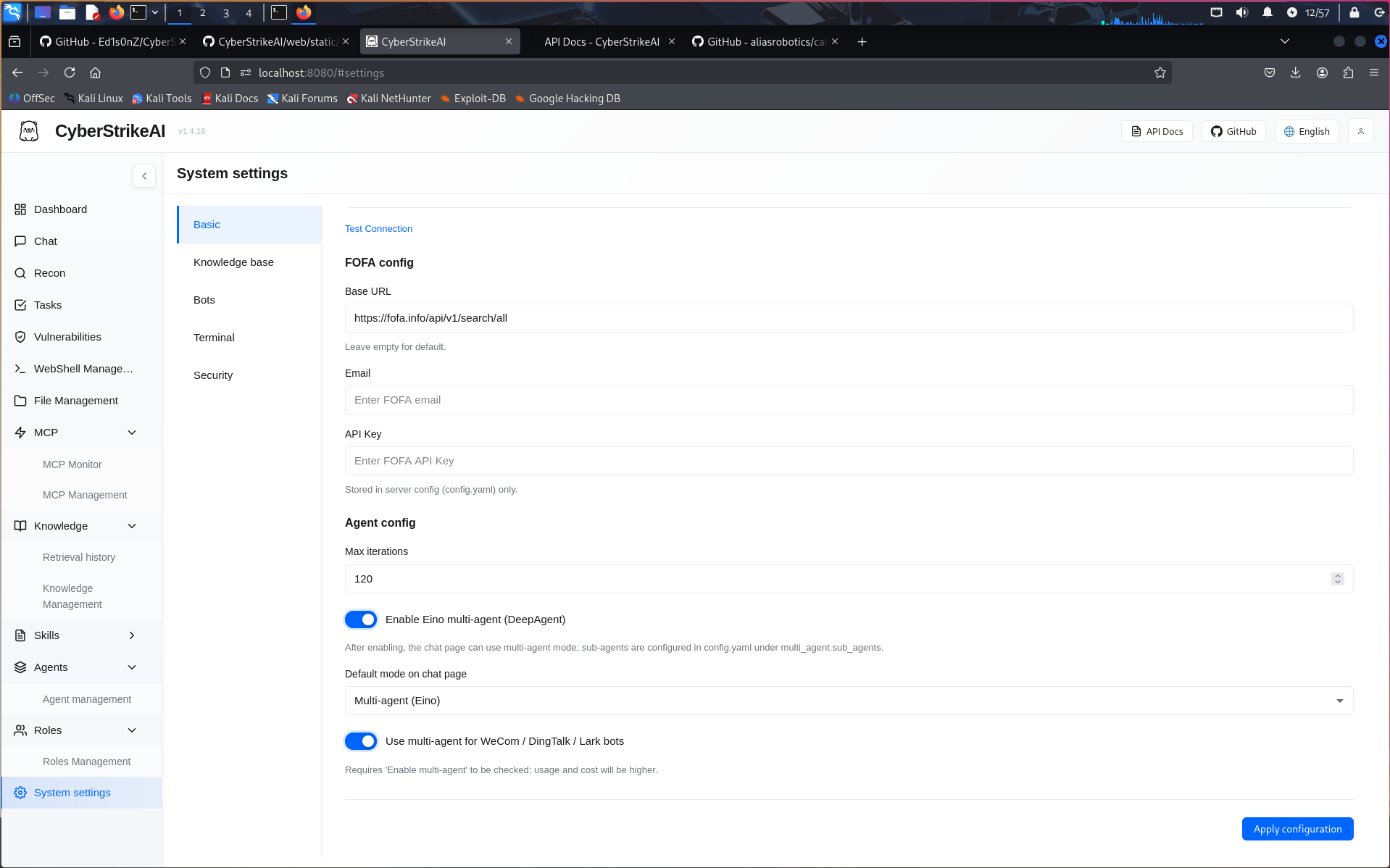This screenshot has width=1390, height=868.
Task: Switch to Security settings tab
Action: (x=249, y=375)
